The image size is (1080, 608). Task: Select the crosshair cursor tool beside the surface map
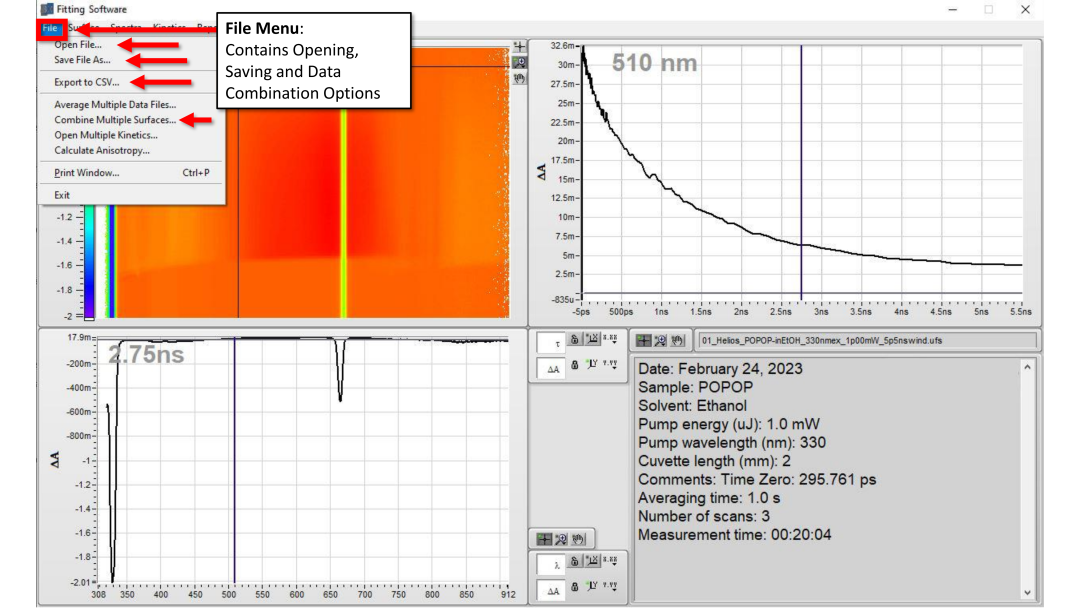click(x=519, y=47)
